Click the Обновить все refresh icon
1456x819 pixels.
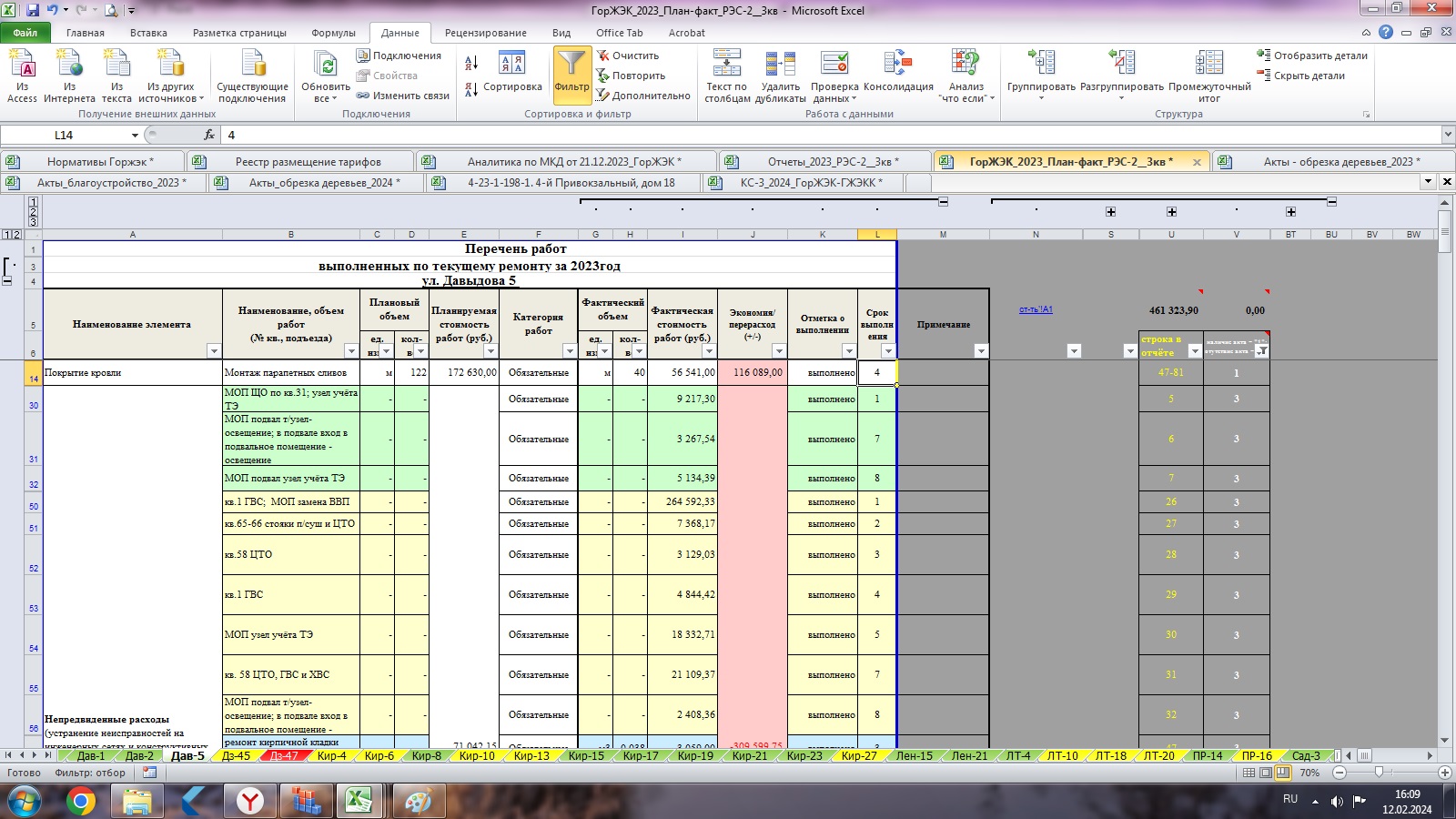[326, 76]
